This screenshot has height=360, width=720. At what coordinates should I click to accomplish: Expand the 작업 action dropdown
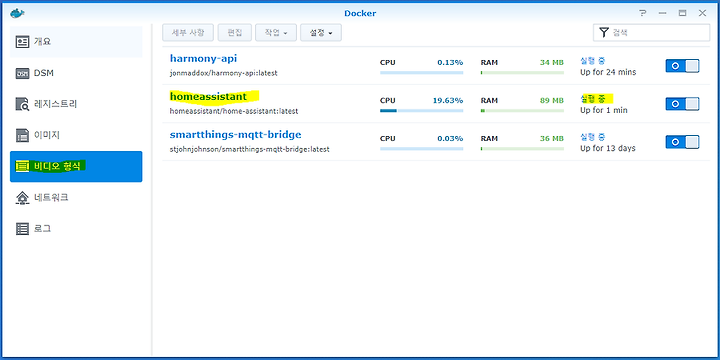coord(276,33)
